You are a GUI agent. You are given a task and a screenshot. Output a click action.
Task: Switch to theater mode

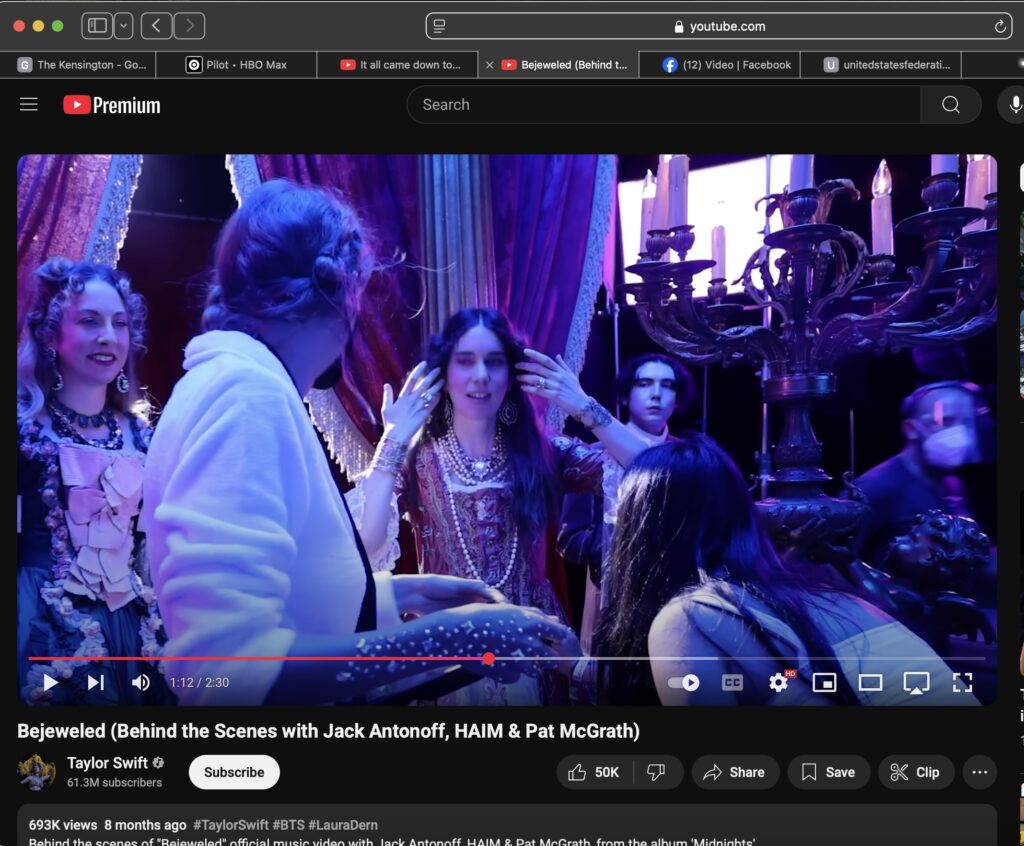click(870, 683)
